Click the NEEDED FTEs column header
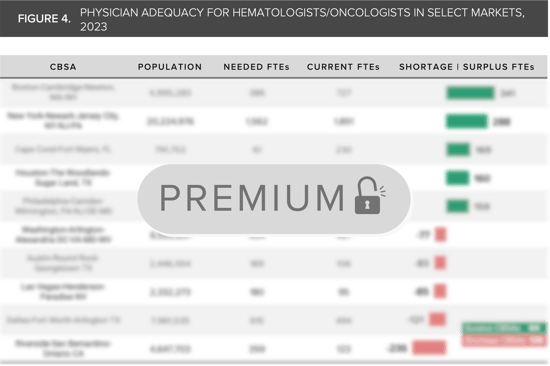This screenshot has width=550, height=366. click(256, 67)
